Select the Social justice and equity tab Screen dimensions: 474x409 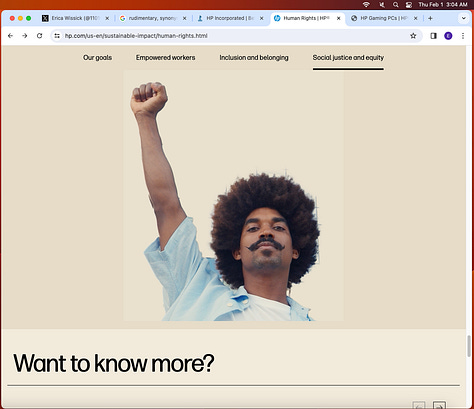[x=348, y=58]
